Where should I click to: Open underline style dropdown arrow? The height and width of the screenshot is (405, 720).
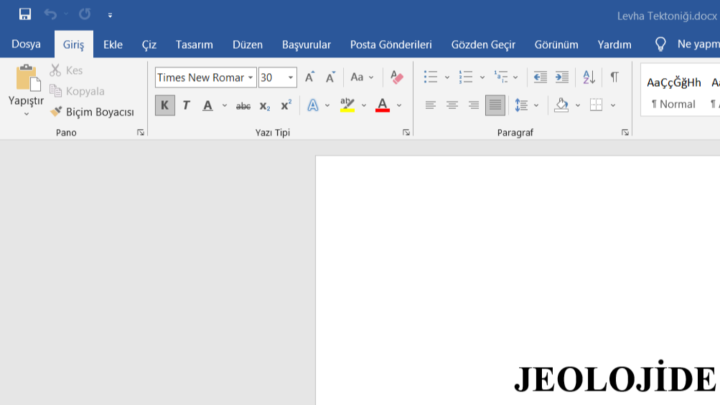tap(225, 106)
